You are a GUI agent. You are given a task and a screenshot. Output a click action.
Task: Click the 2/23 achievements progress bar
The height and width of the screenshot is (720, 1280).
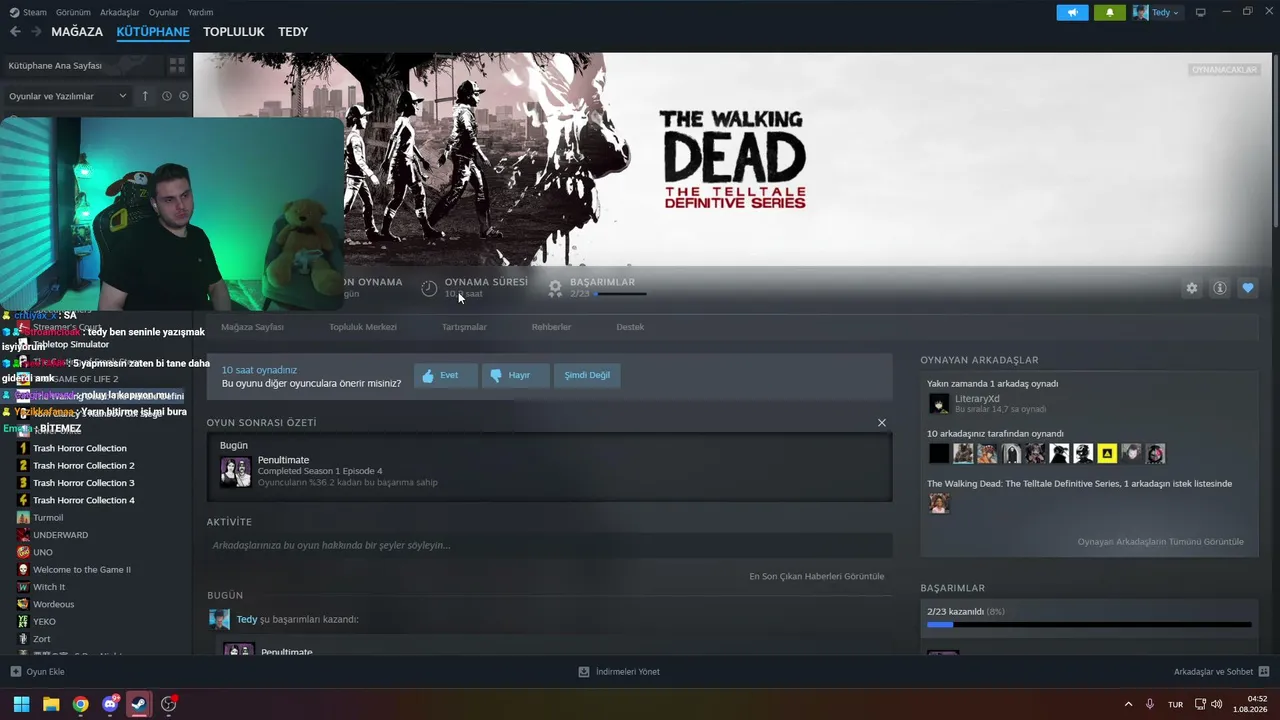1089,625
